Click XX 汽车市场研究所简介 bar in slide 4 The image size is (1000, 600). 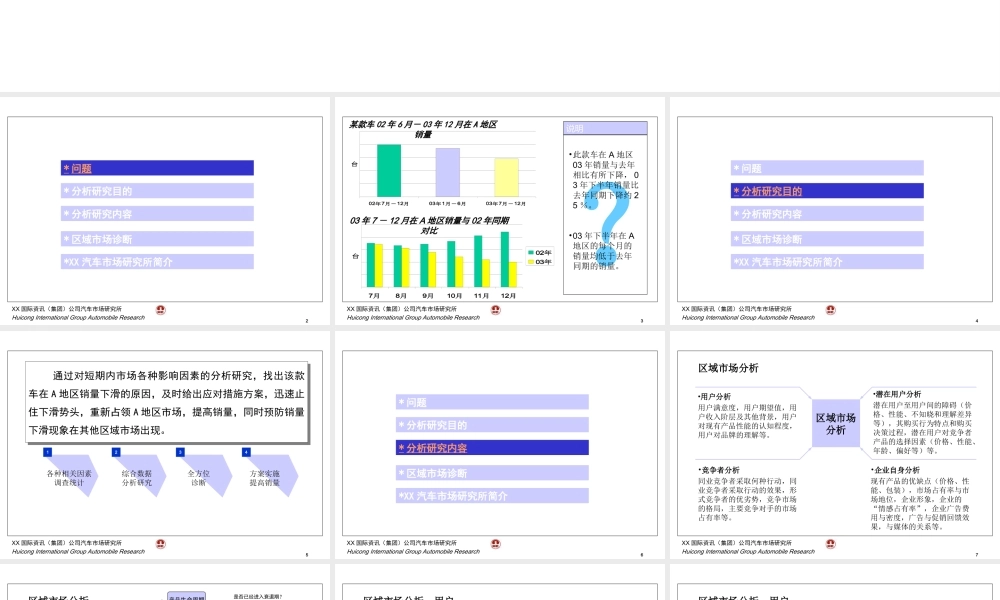tap(827, 261)
